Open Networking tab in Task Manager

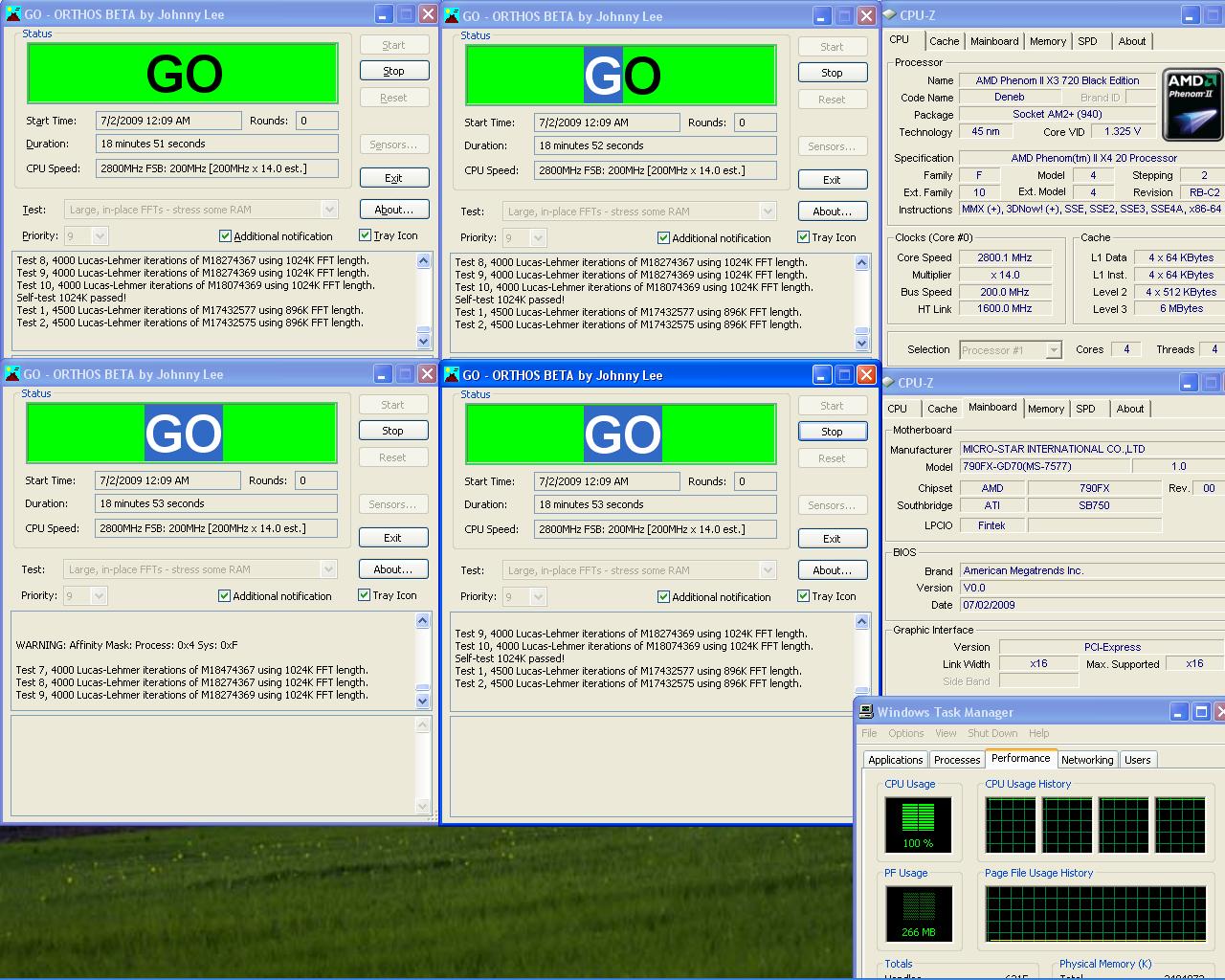(1087, 760)
